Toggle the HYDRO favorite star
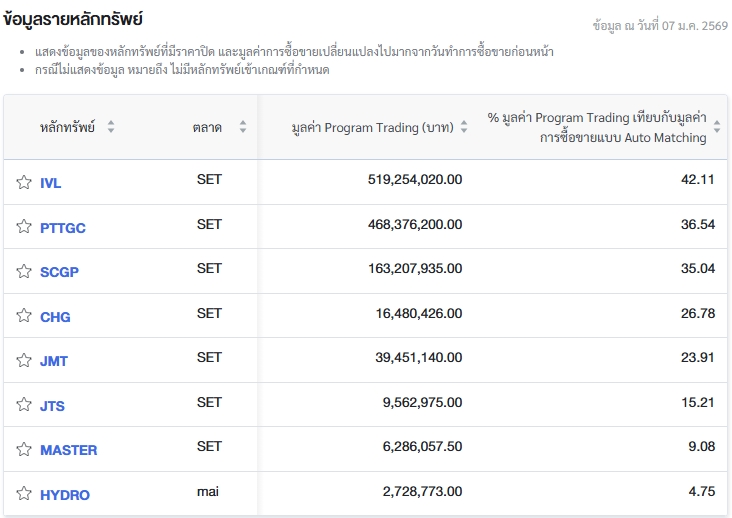Image resolution: width=732 pixels, height=518 pixels. pos(24,494)
